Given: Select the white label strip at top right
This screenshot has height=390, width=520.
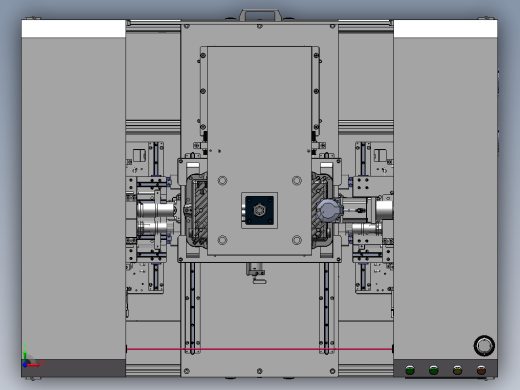Looking at the screenshot, I should point(445,29).
